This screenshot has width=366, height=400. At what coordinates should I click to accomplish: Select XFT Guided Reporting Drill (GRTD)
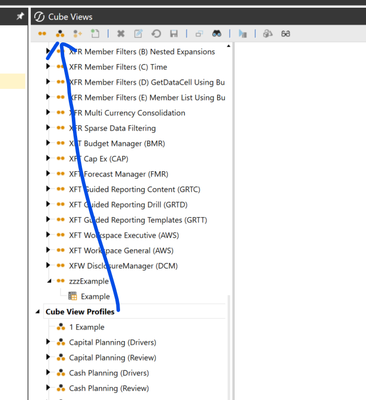(x=128, y=204)
